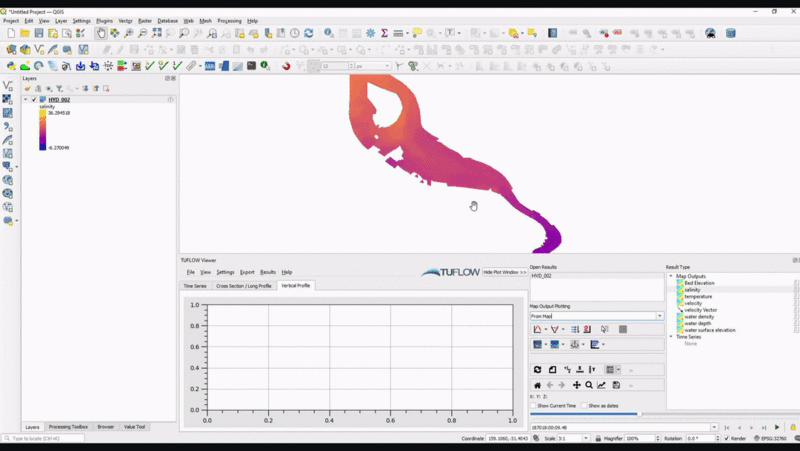Select the Zoom Out magnifier tool
Screen dimensions: 800x451
[142, 33]
